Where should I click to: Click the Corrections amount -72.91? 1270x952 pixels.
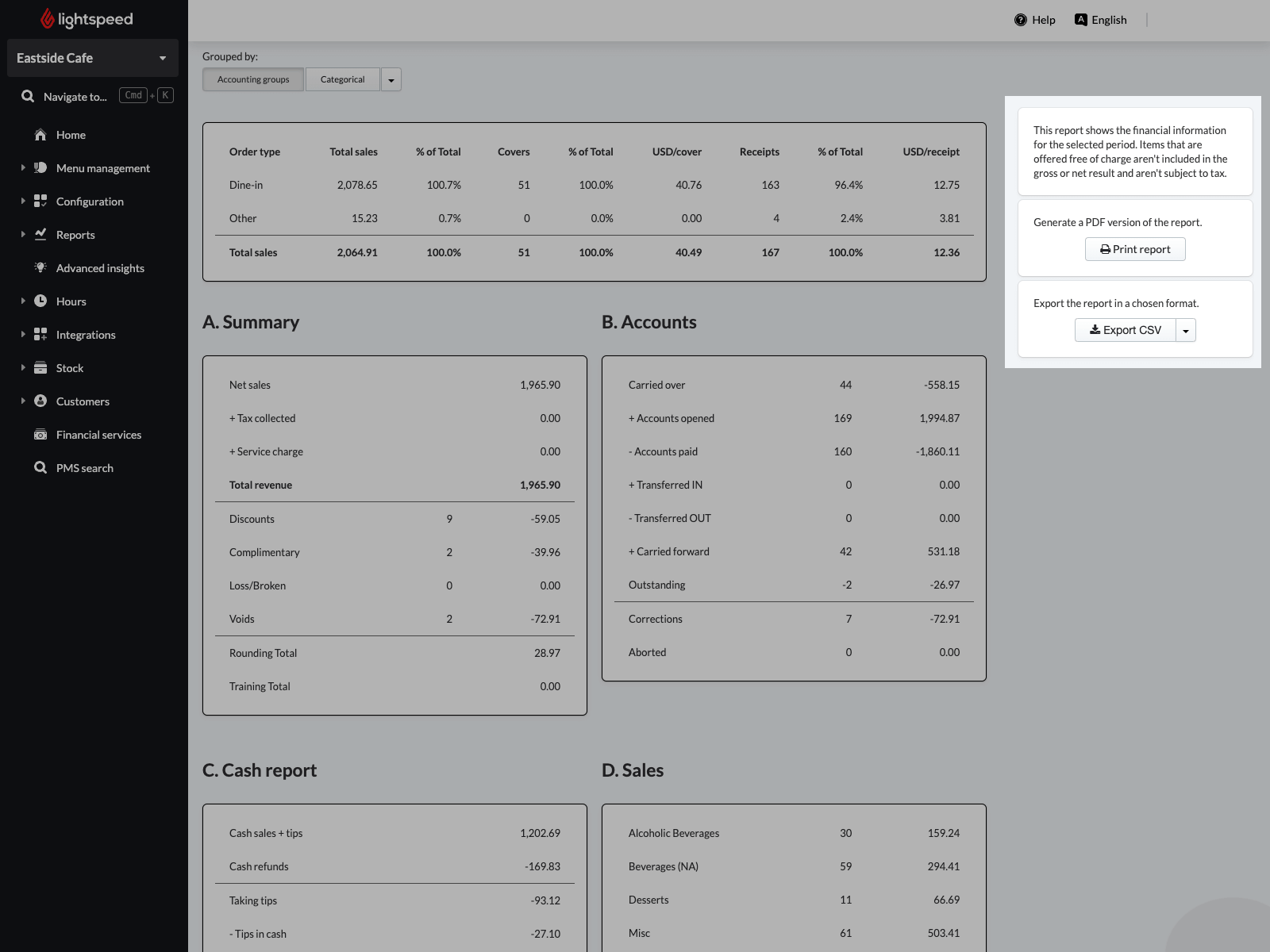(x=945, y=619)
